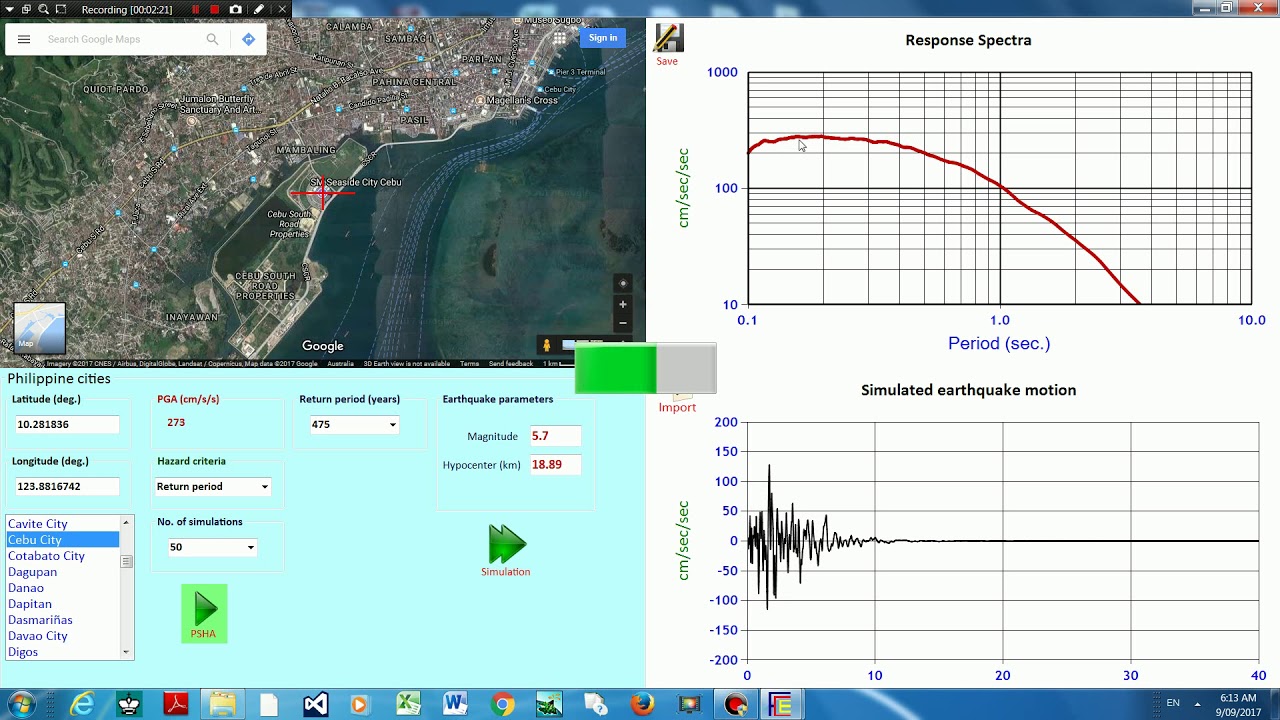Viewport: 1280px width, 720px height.
Task: Click the Latitude input field
Action: 67,424
